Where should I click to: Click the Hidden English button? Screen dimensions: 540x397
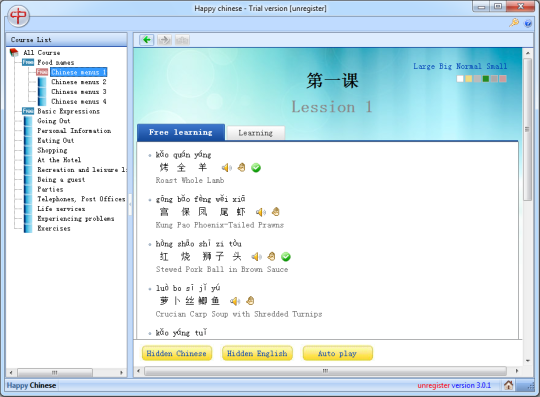click(x=257, y=353)
